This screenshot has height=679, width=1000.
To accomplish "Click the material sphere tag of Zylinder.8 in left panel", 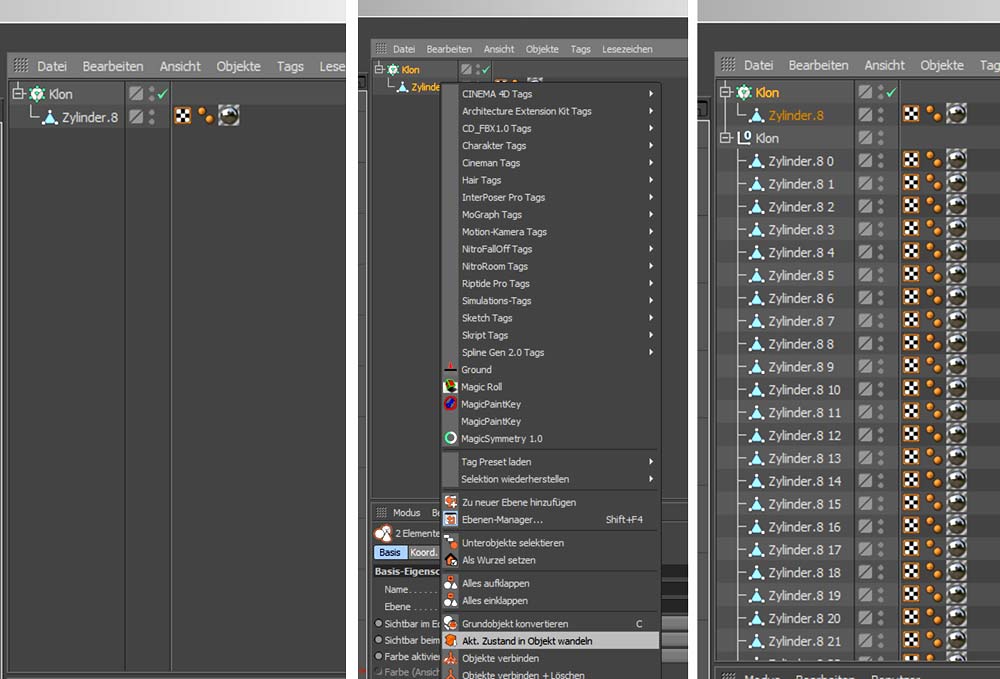I will point(229,115).
